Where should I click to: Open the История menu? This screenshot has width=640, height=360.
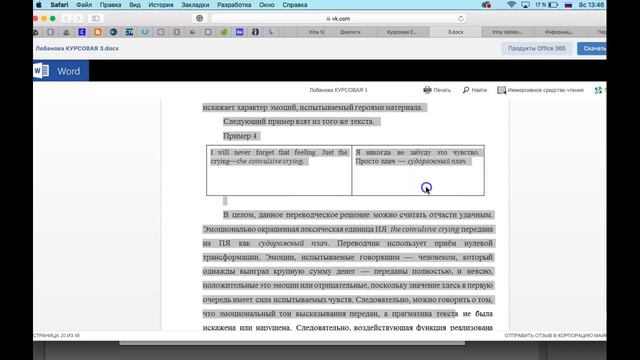pyautogui.click(x=161, y=5)
